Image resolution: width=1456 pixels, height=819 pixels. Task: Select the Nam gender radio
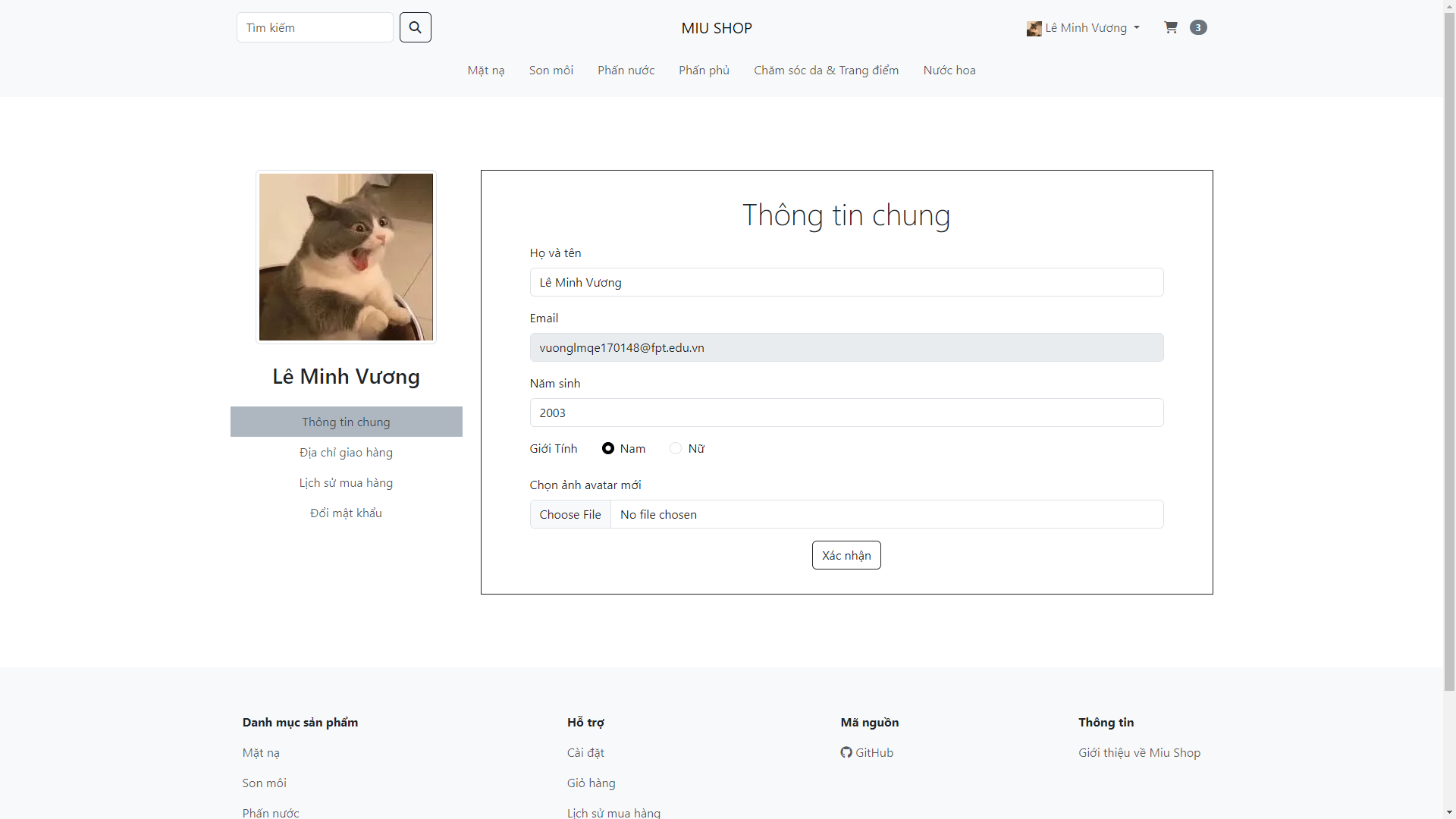tap(608, 448)
